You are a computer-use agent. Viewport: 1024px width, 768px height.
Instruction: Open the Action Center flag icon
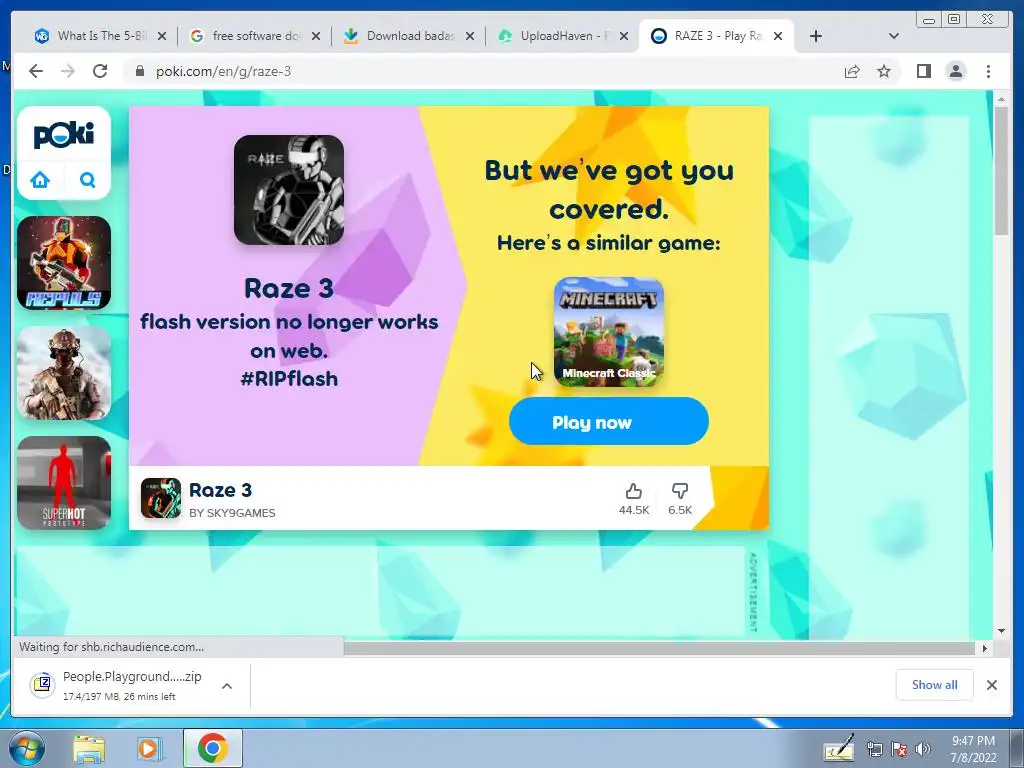coord(899,748)
